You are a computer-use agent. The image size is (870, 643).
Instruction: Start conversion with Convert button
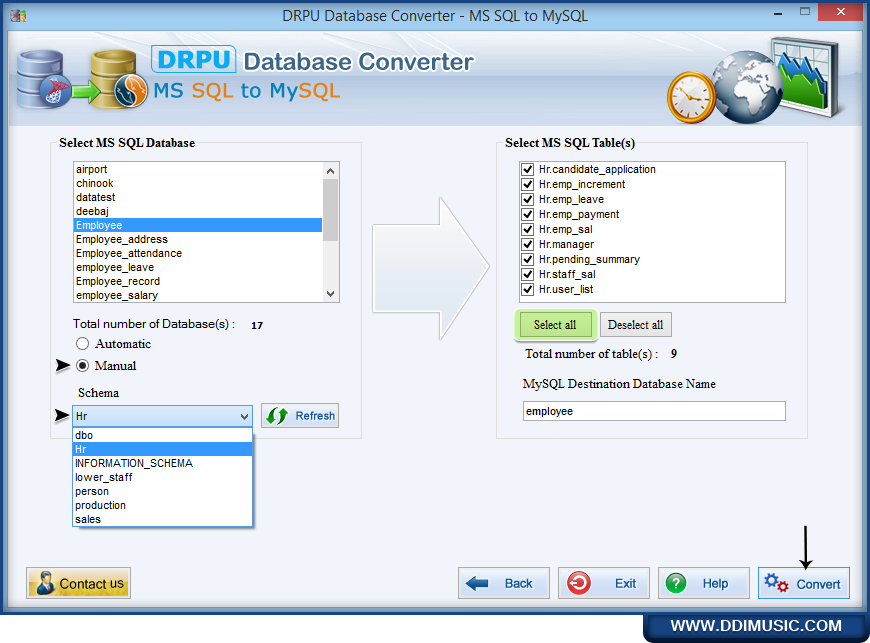pyautogui.click(x=804, y=583)
